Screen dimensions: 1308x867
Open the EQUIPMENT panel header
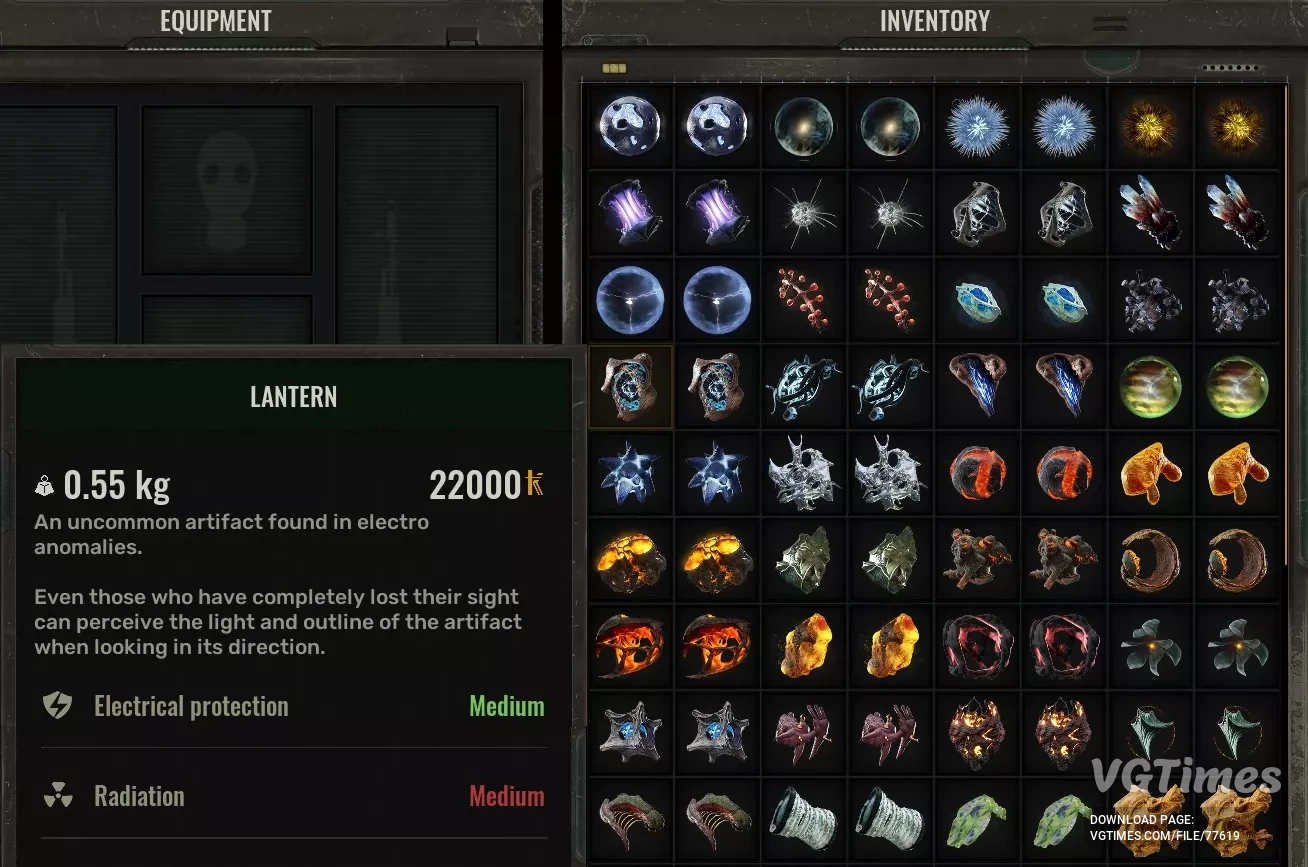[216, 21]
